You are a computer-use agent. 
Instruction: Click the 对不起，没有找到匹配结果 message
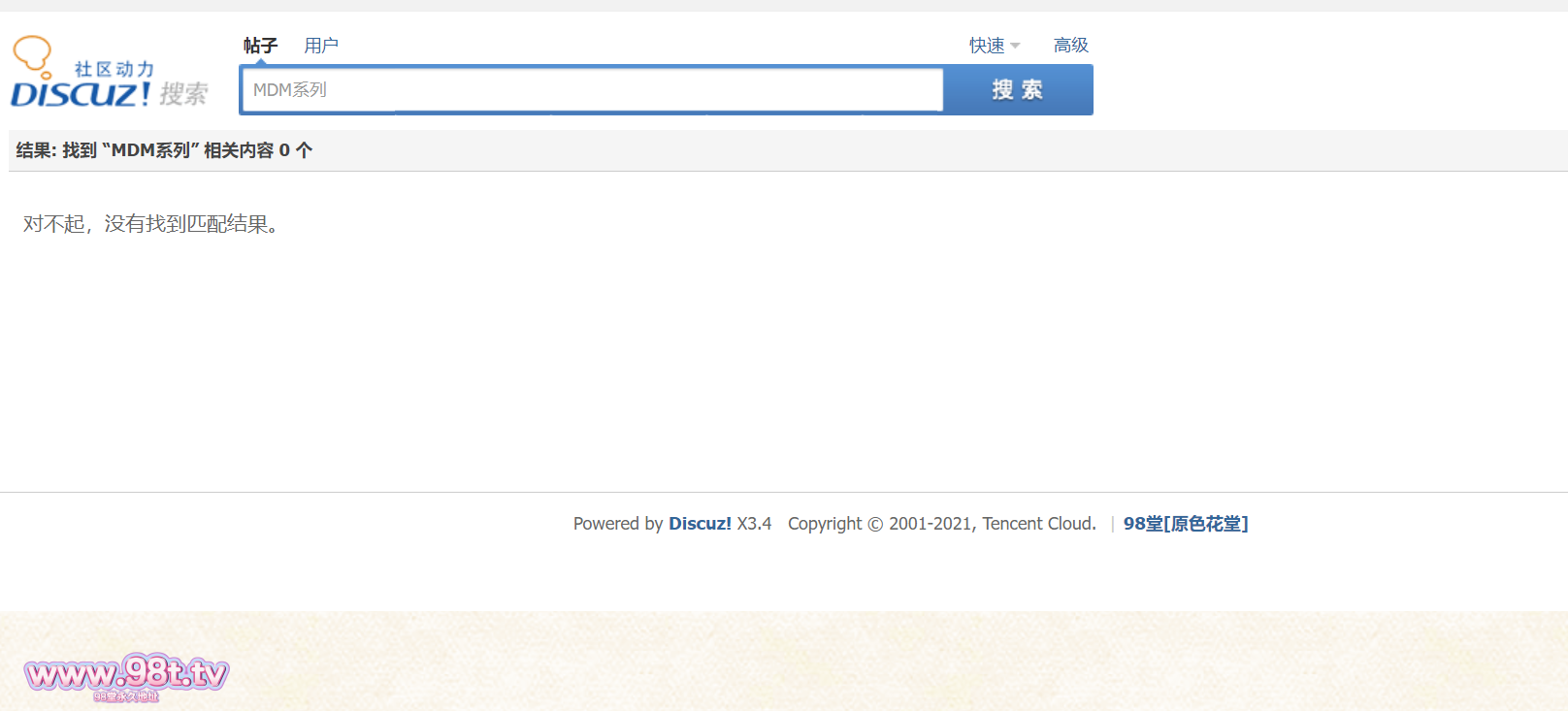coord(151,224)
